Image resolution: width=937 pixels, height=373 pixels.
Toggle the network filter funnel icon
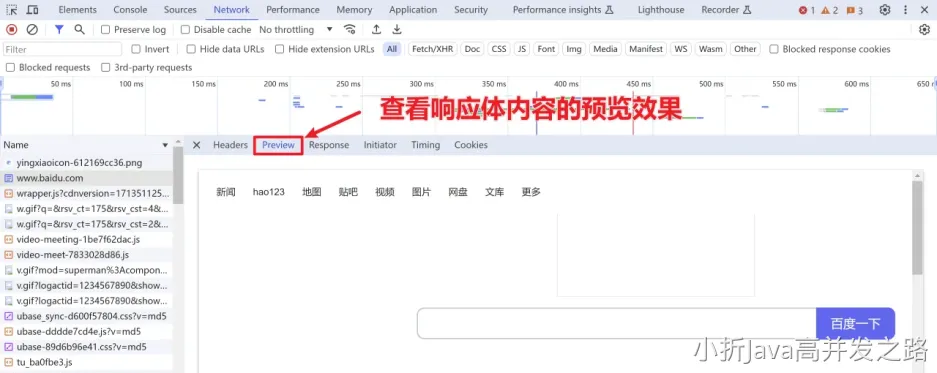click(x=59, y=29)
